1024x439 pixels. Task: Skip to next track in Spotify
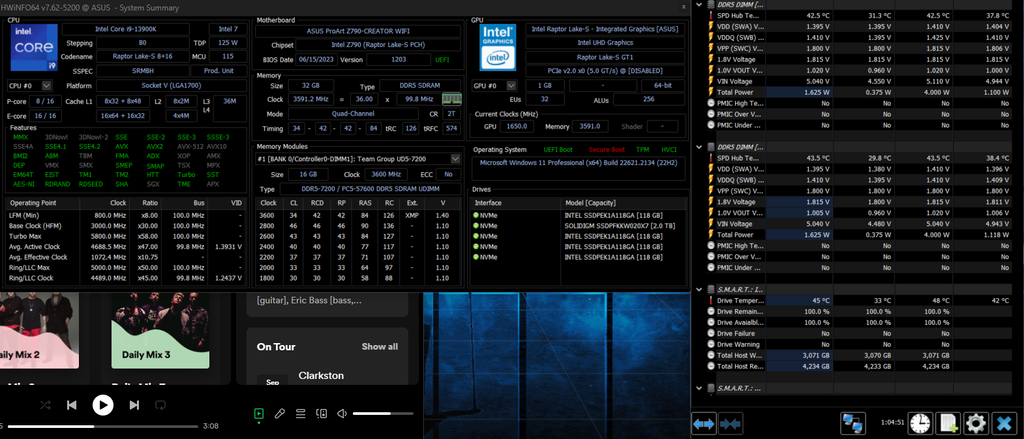(134, 405)
